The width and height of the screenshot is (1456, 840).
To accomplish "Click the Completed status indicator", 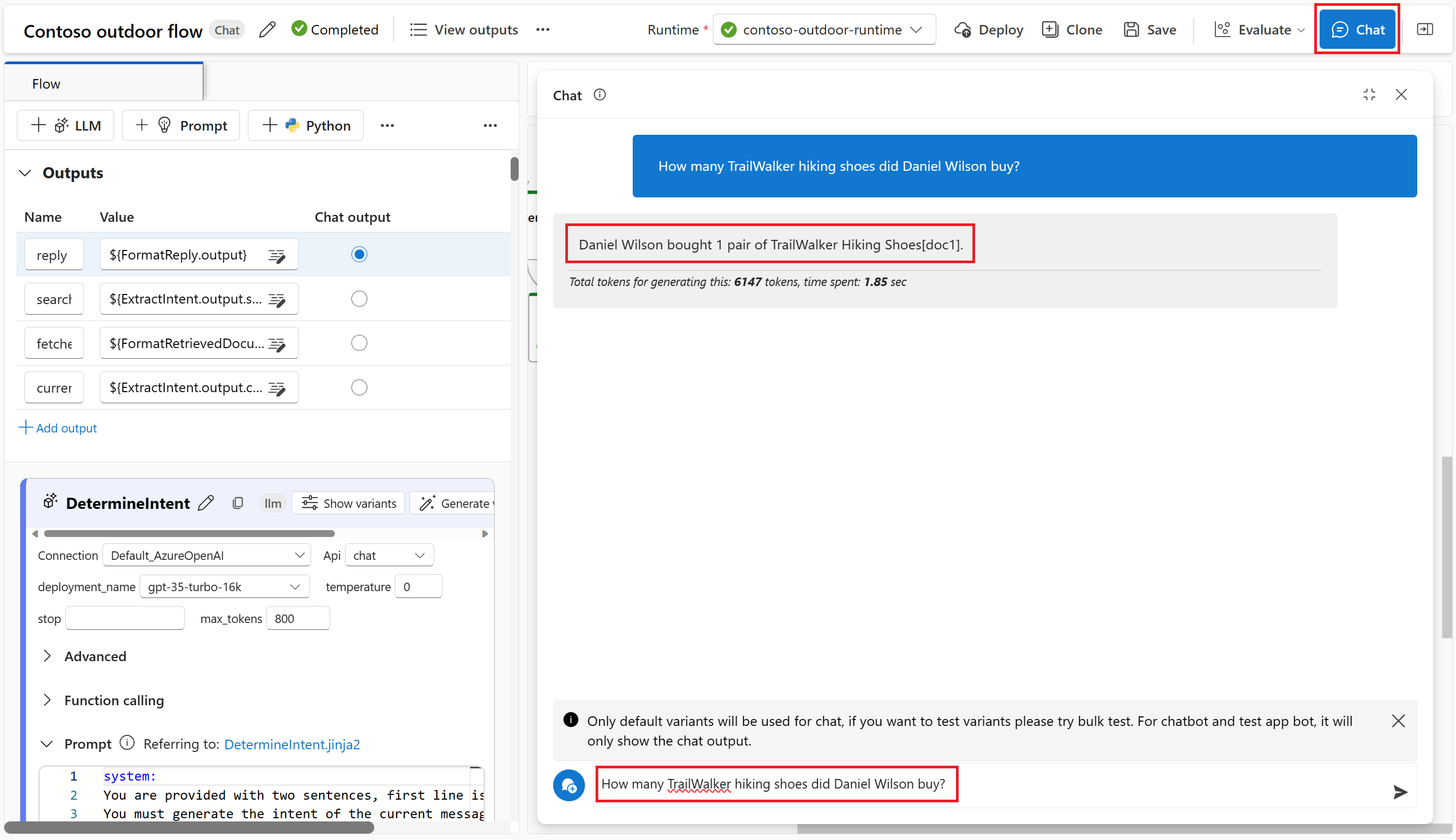I will [x=335, y=29].
